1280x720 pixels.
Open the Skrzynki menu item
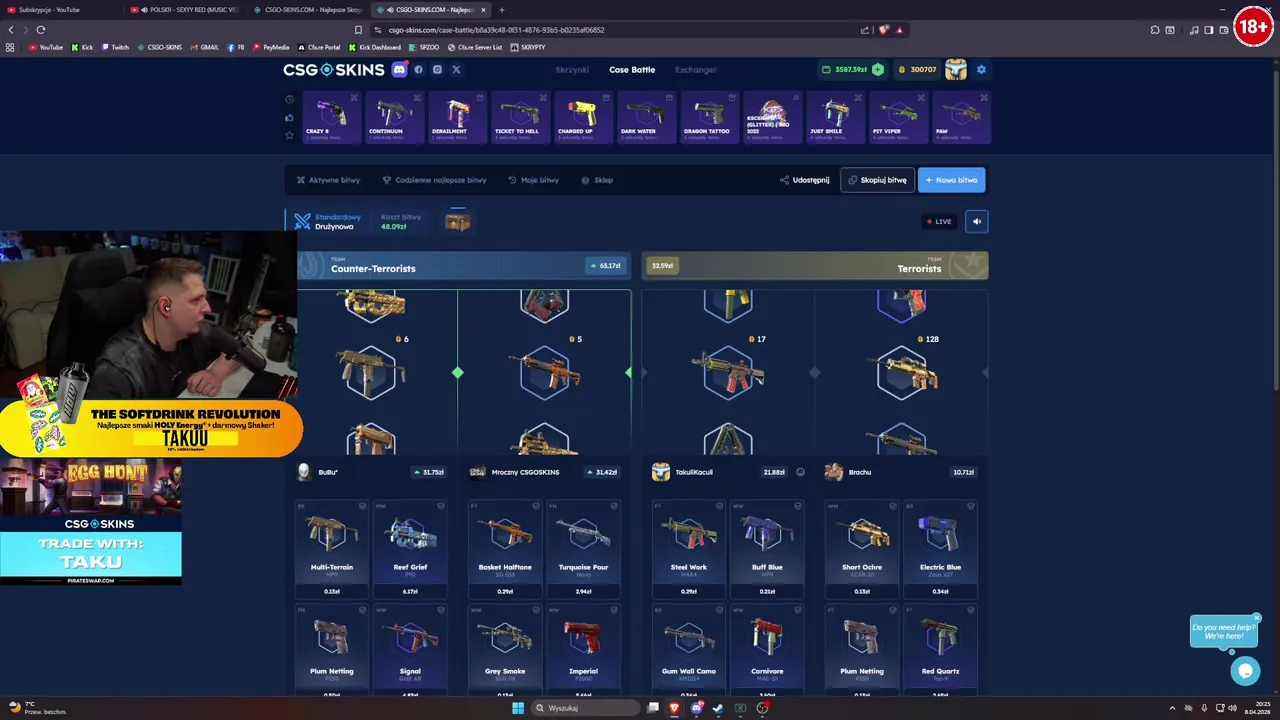[x=572, y=70]
